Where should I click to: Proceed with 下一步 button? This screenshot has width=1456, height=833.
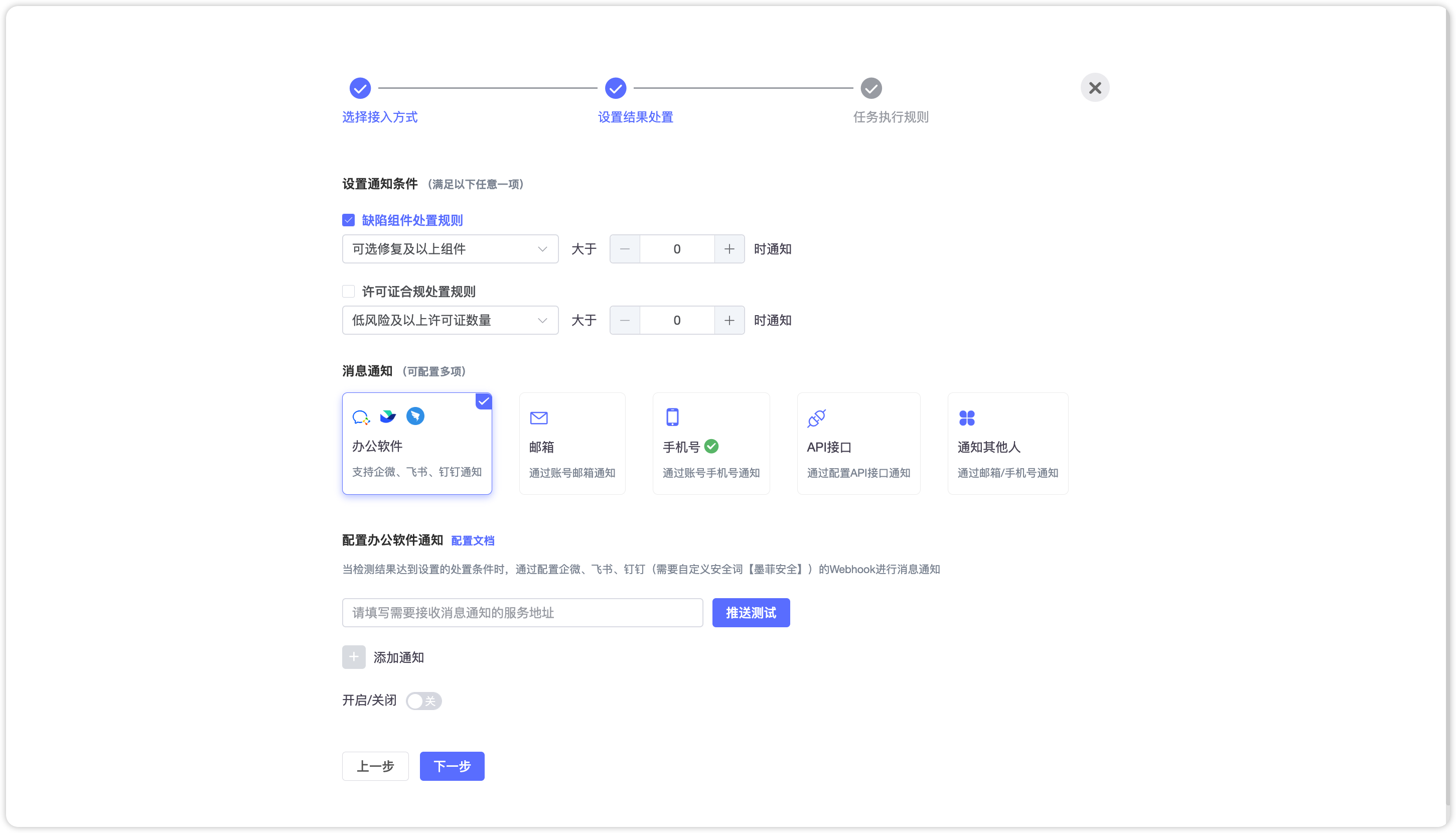[x=452, y=766]
